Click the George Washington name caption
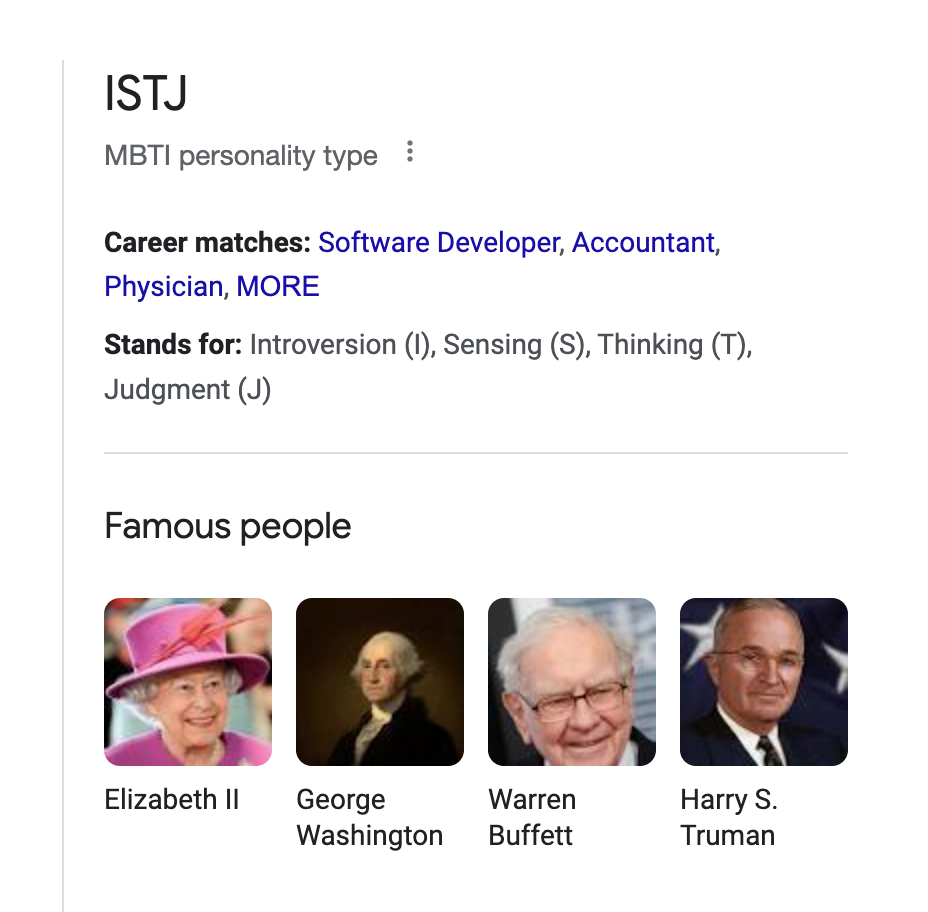 tap(369, 818)
